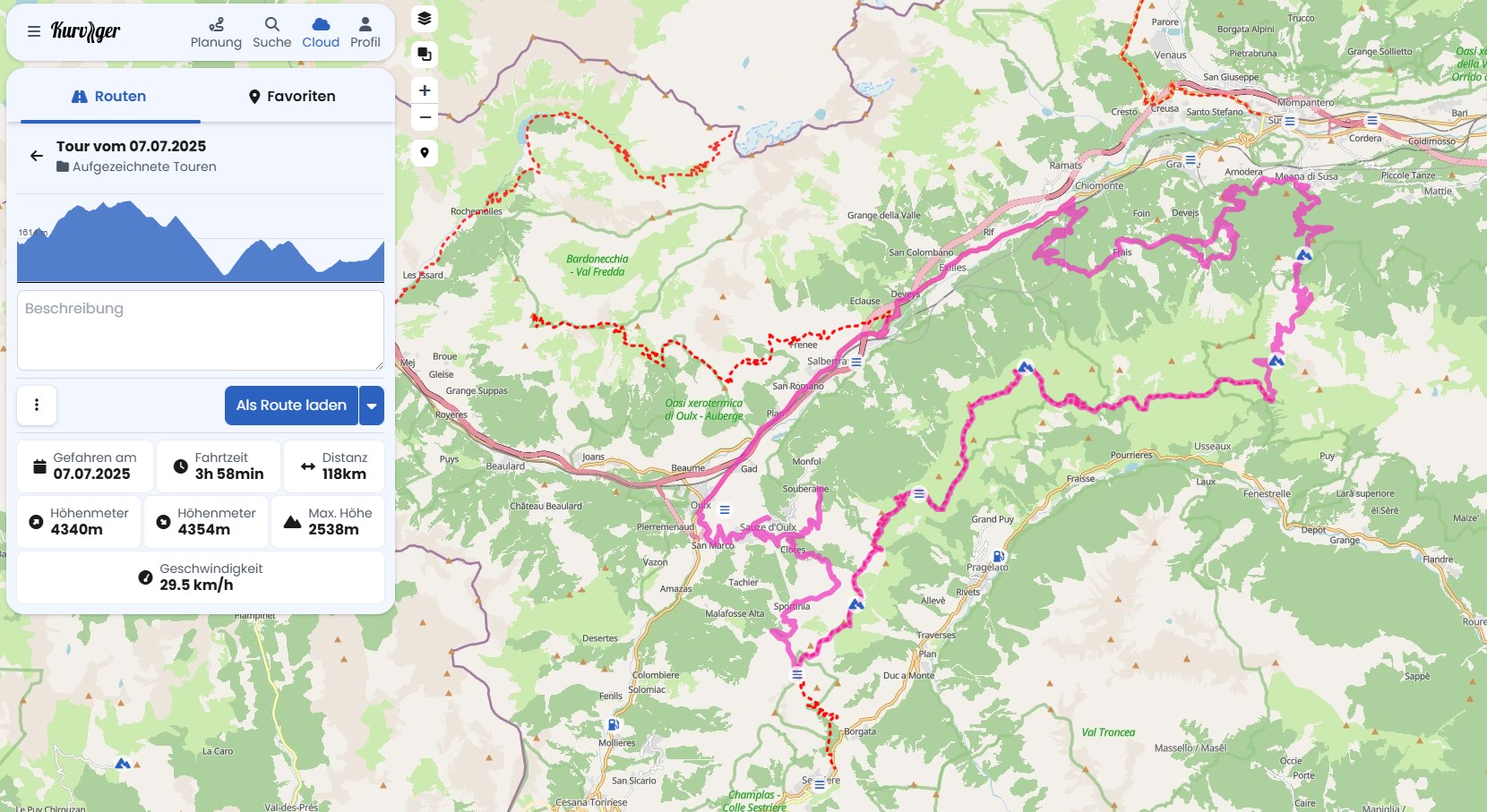The width and height of the screenshot is (1487, 812).
Task: Expand the dropdown arrow beside Als Route laden
Action: tap(372, 406)
